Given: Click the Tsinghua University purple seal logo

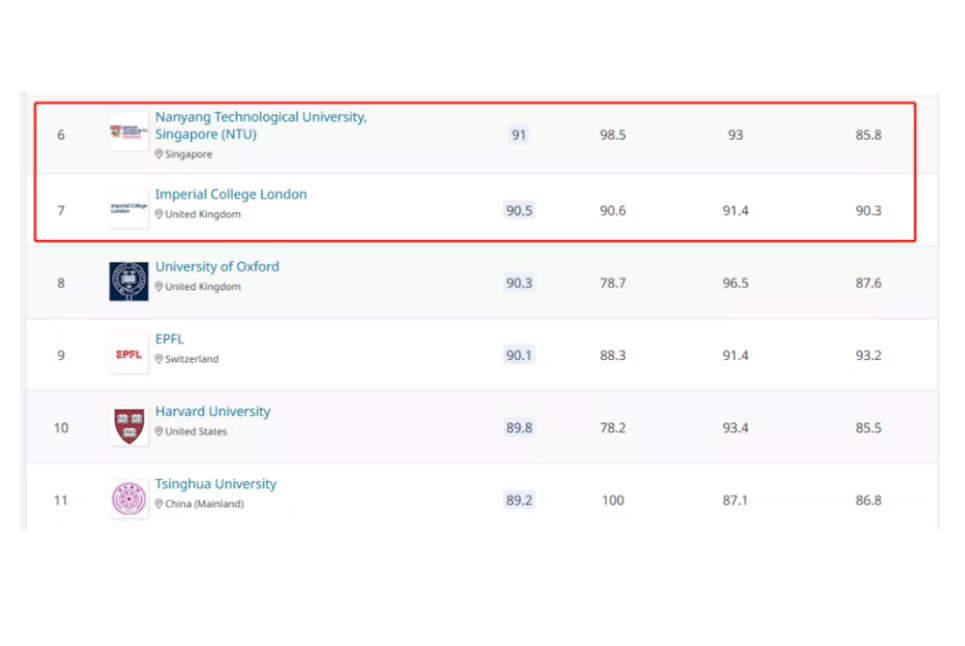Looking at the screenshot, I should click(x=129, y=498).
